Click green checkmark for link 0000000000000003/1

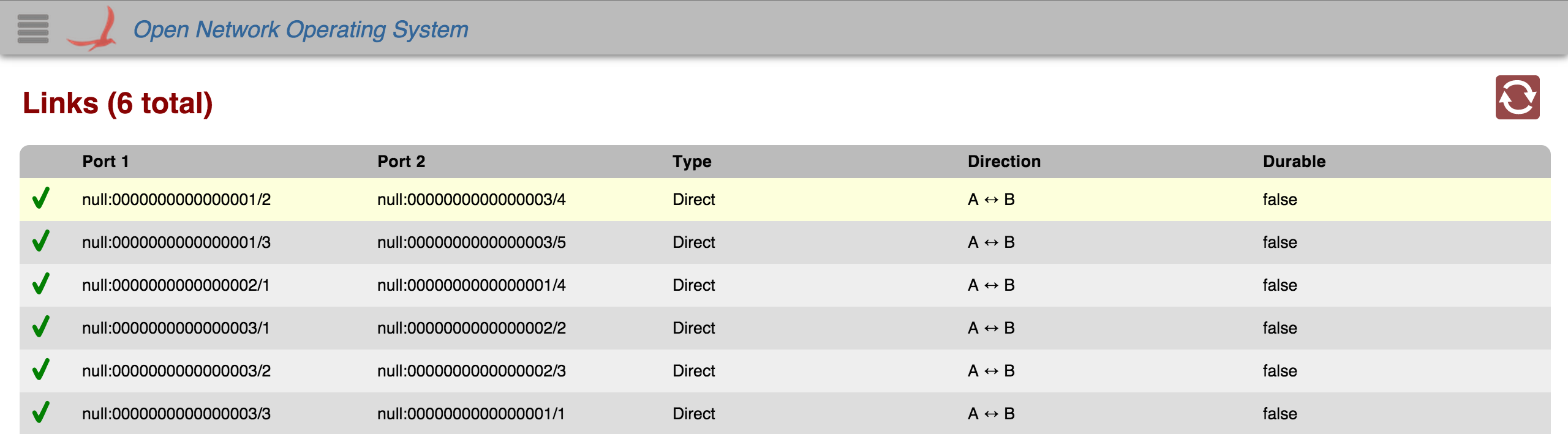tap(41, 327)
